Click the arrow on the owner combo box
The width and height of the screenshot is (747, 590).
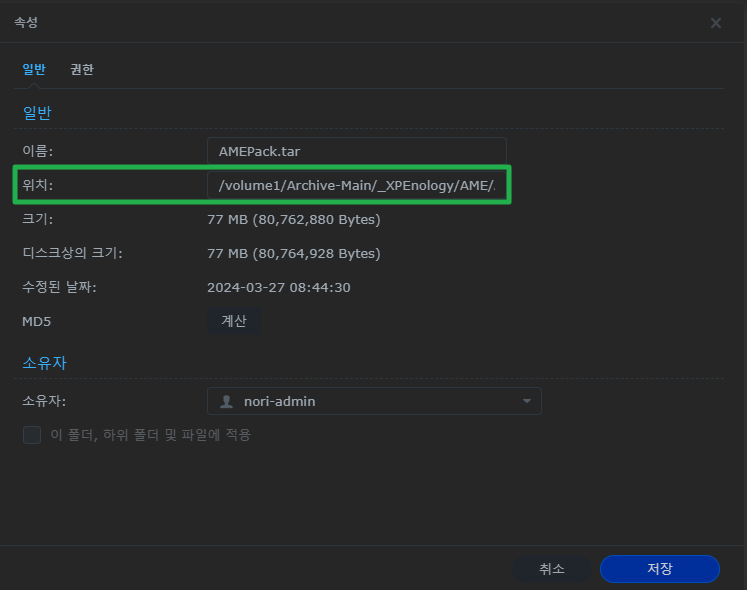(527, 401)
